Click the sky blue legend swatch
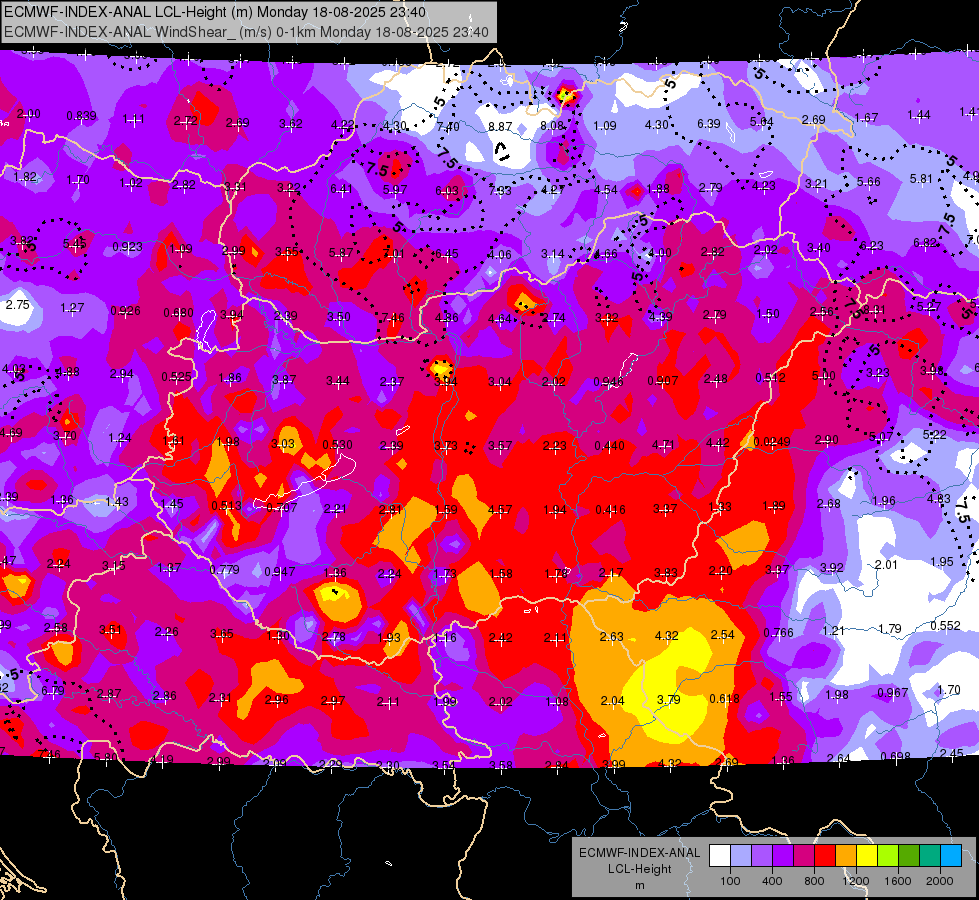Image resolution: width=979 pixels, height=900 pixels. coord(951,856)
